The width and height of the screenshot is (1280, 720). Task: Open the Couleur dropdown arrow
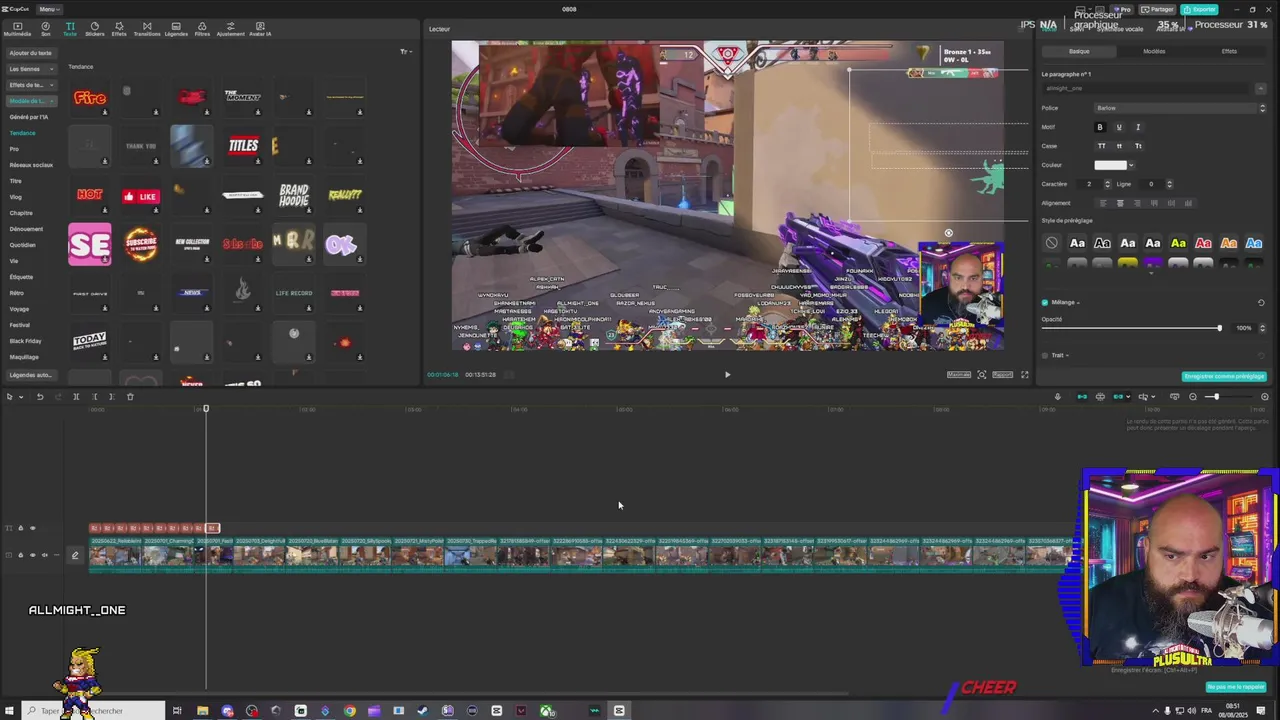click(1131, 165)
